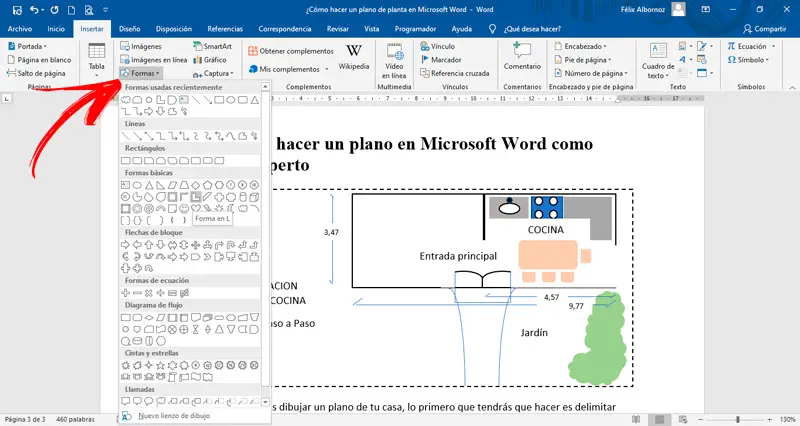800x426 pixels.
Task: Open WordArt options in Texto group
Action: pos(685,60)
